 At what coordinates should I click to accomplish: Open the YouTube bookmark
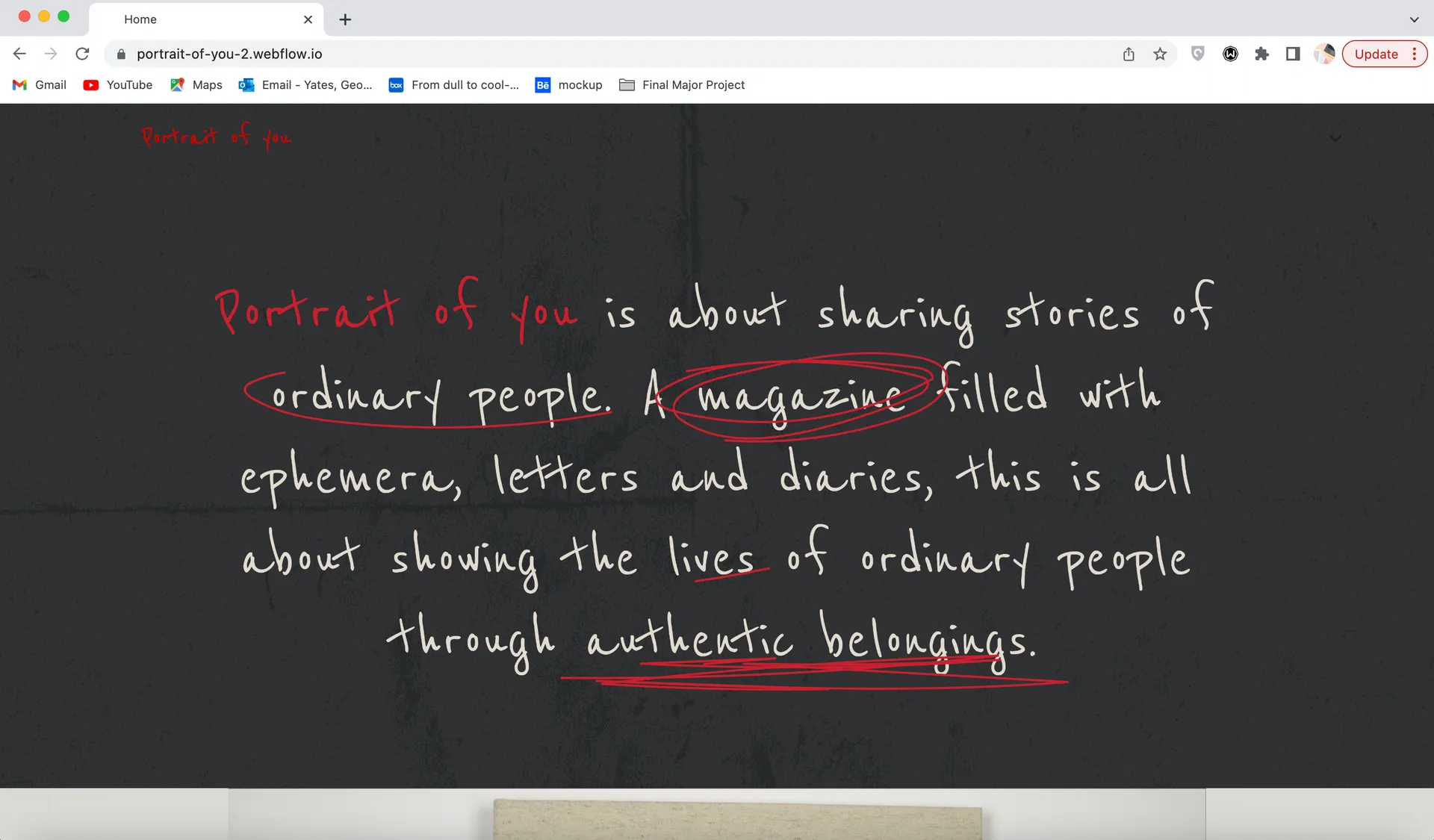coord(118,85)
